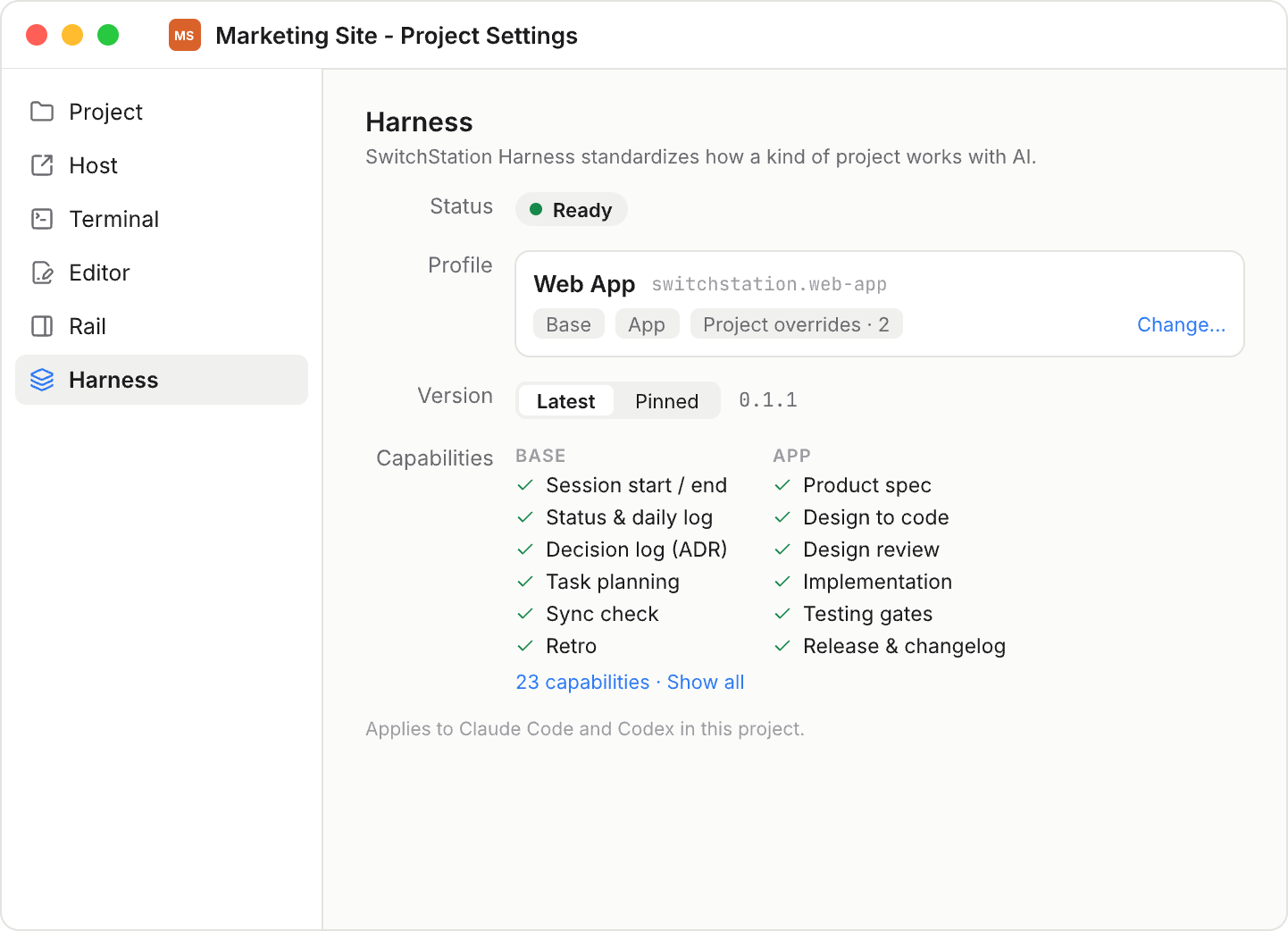Click checkmark beside Session start / end

click(525, 485)
